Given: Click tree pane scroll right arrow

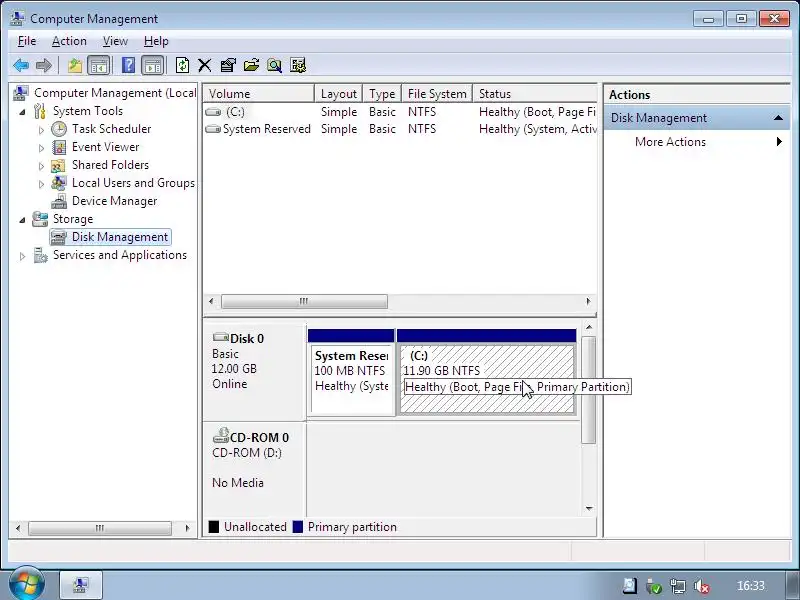Looking at the screenshot, I should [x=187, y=528].
